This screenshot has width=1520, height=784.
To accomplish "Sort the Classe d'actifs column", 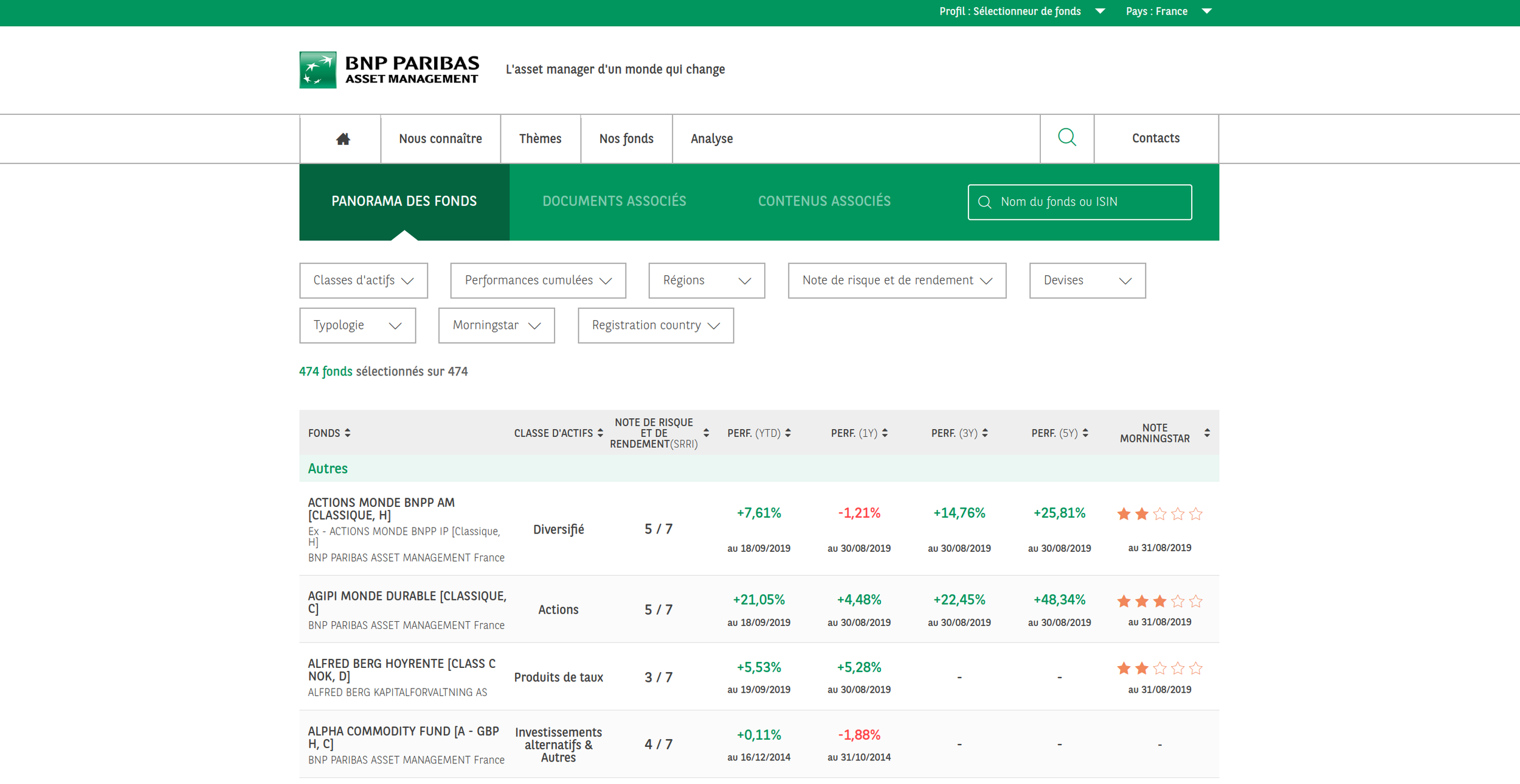I will click(x=600, y=433).
